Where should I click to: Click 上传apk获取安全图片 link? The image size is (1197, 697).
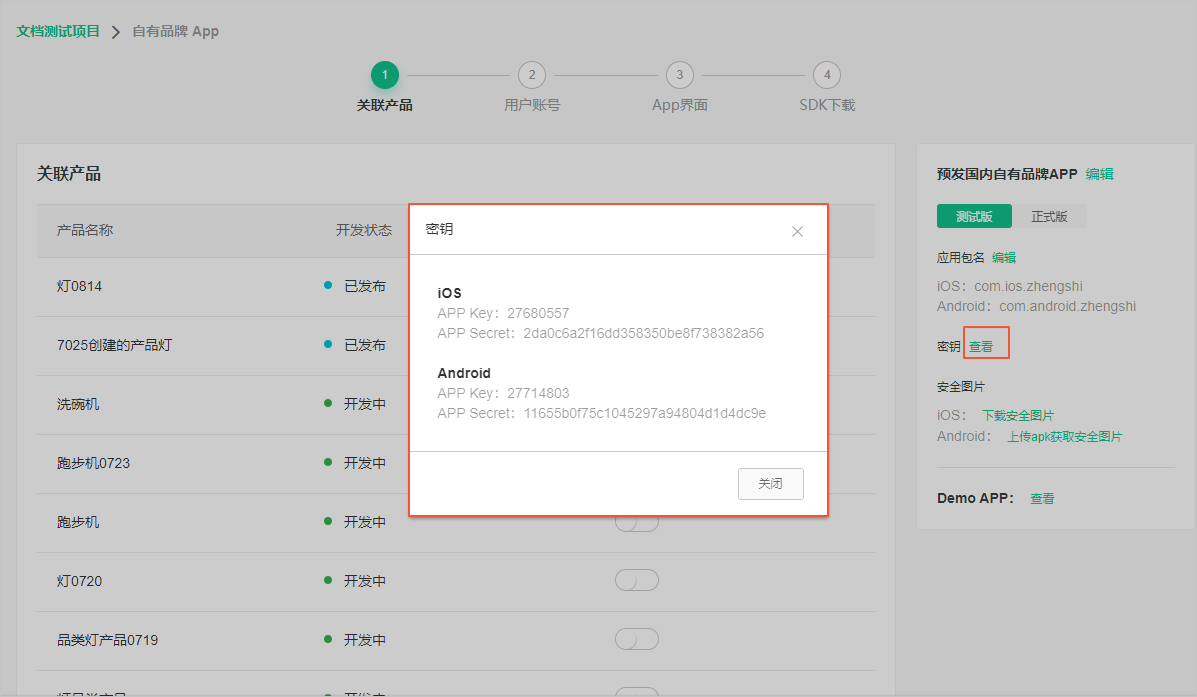(x=1064, y=437)
